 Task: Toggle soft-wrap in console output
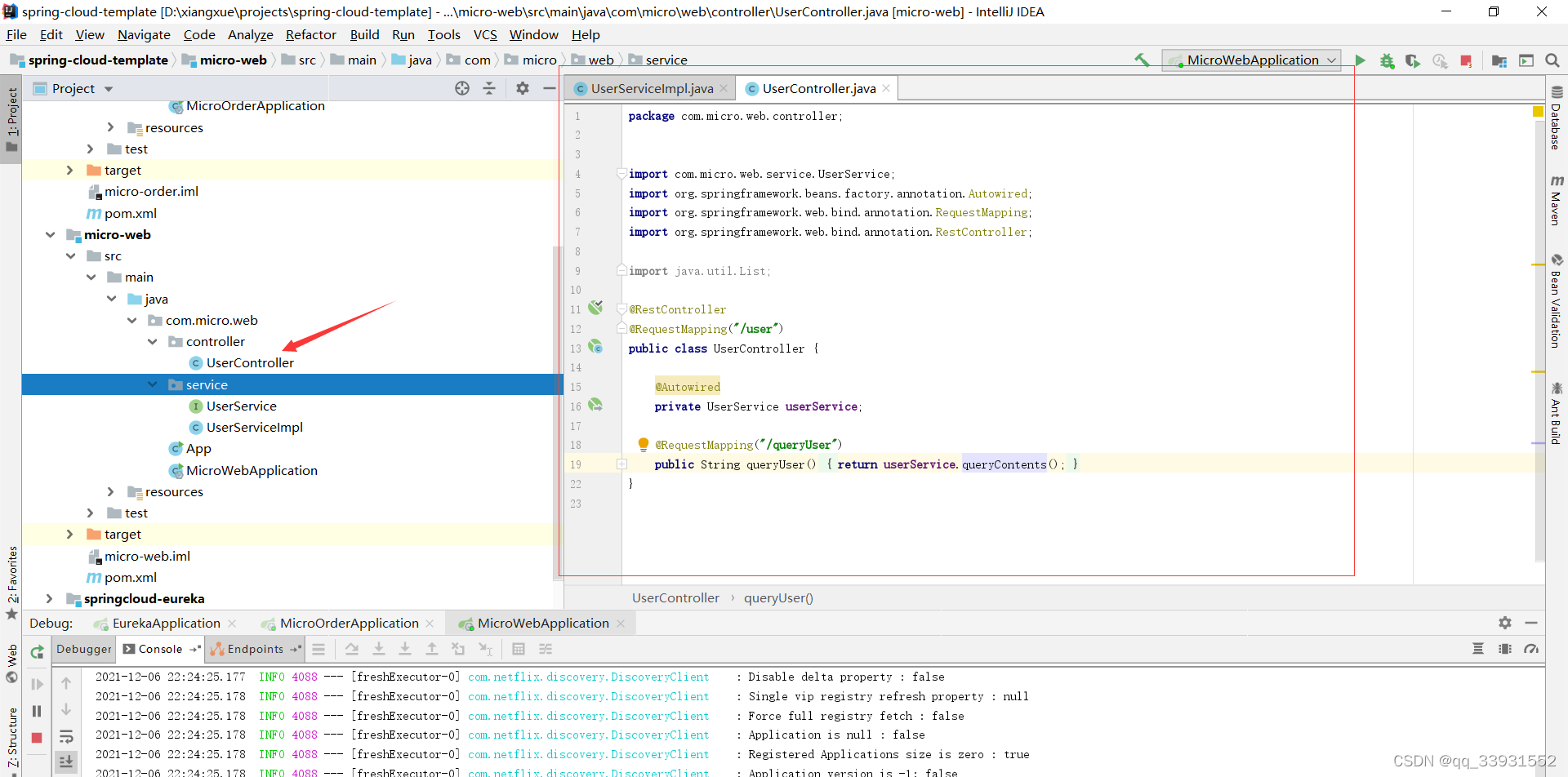[x=66, y=736]
